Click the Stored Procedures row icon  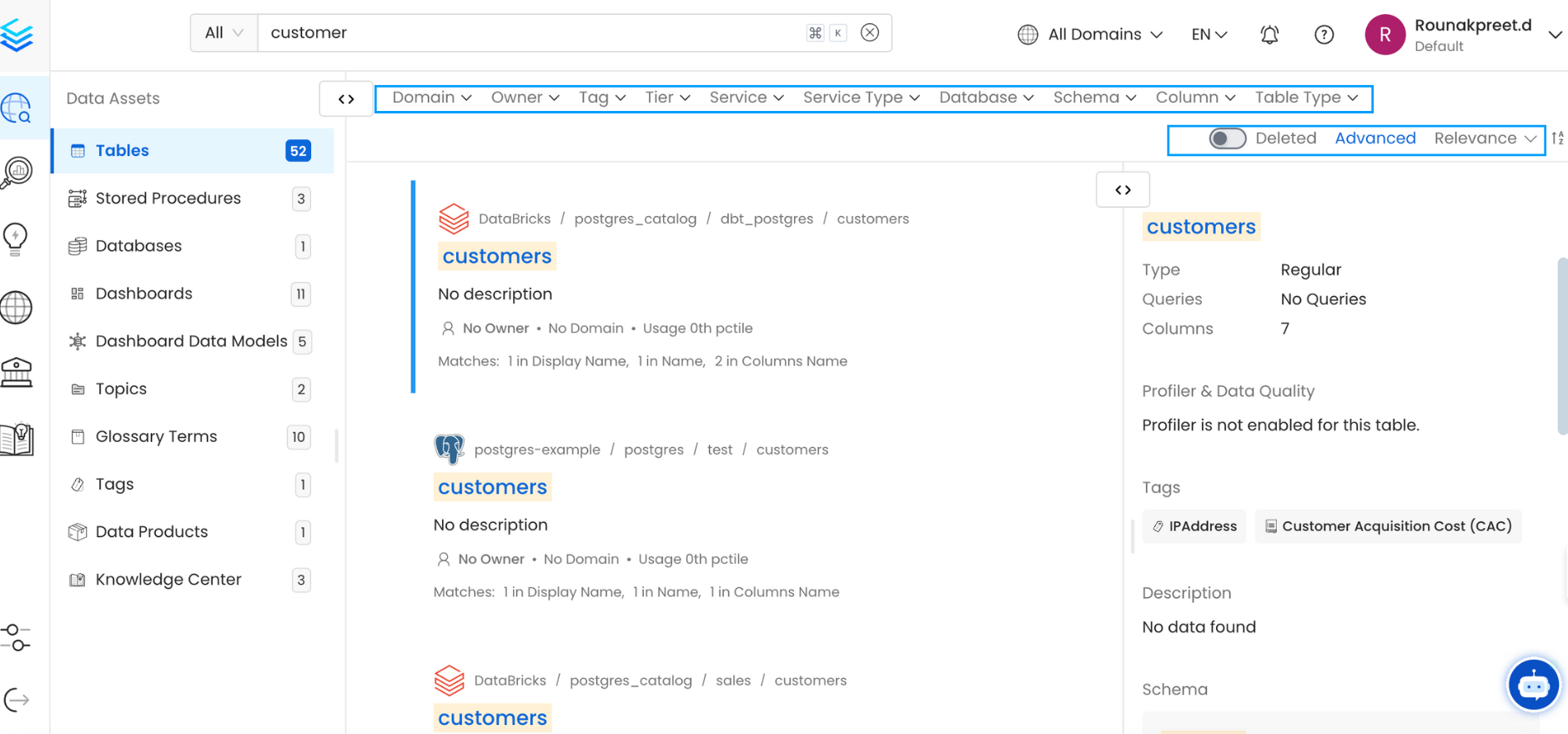tap(78, 199)
